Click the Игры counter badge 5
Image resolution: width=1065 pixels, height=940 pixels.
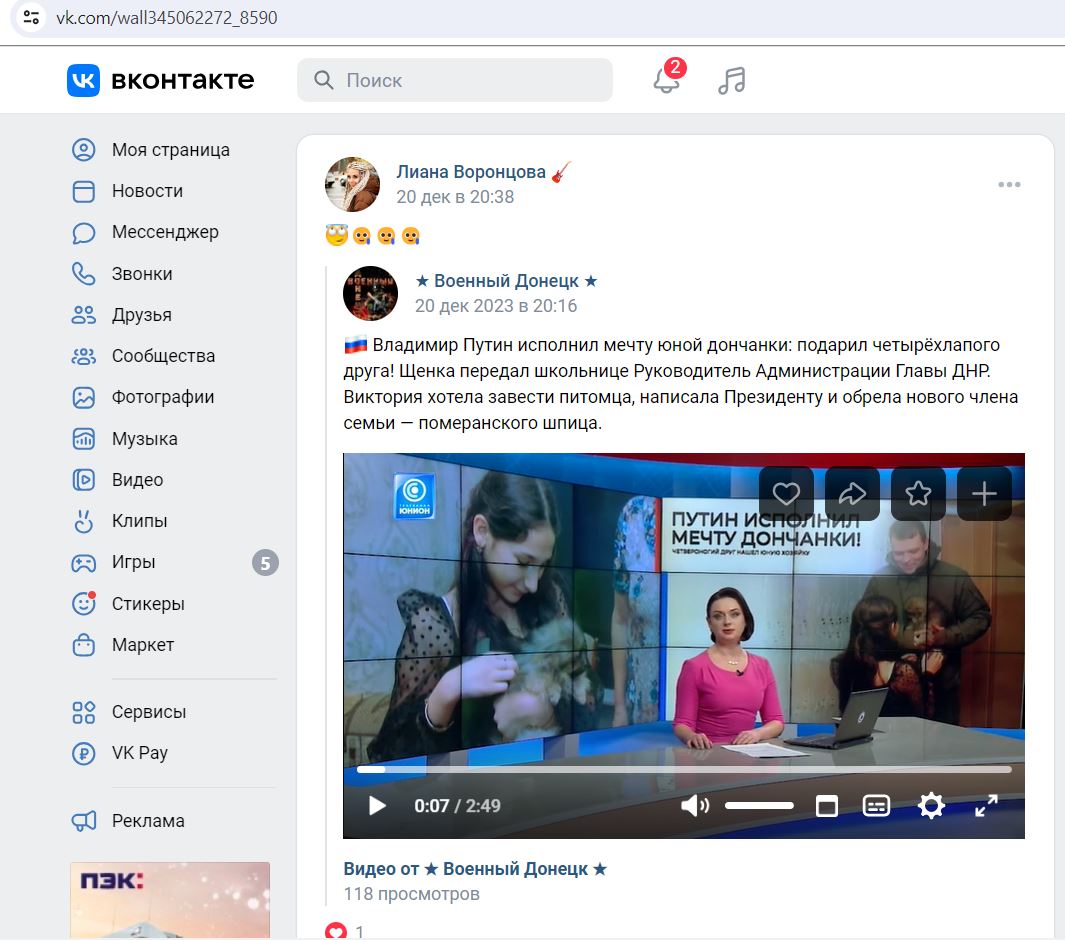pyautogui.click(x=266, y=562)
